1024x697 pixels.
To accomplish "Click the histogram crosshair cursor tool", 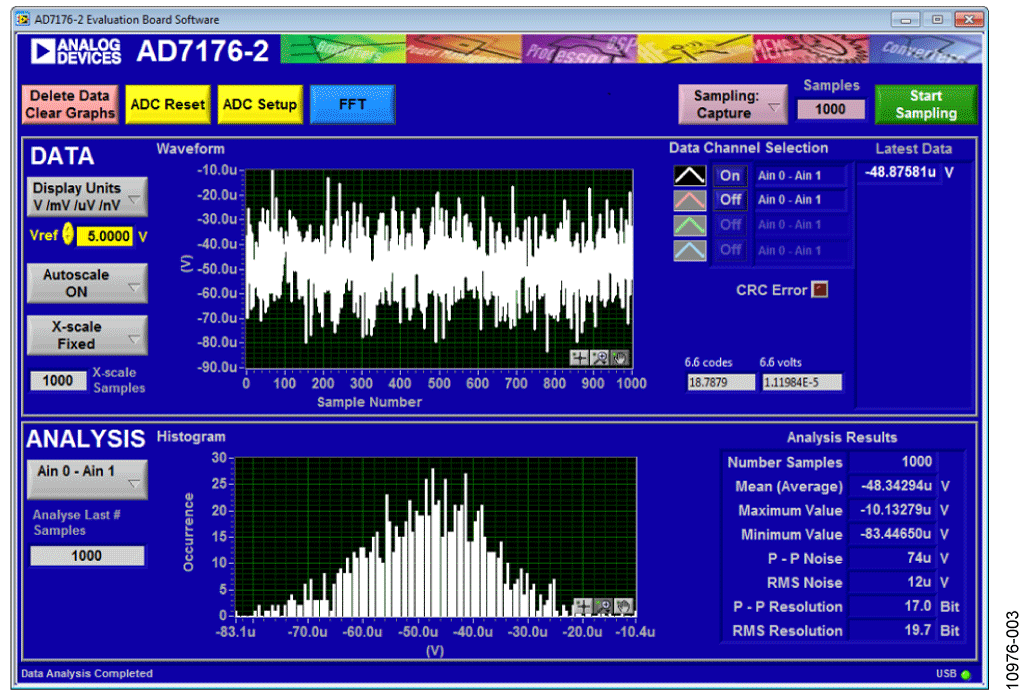I will (583, 606).
